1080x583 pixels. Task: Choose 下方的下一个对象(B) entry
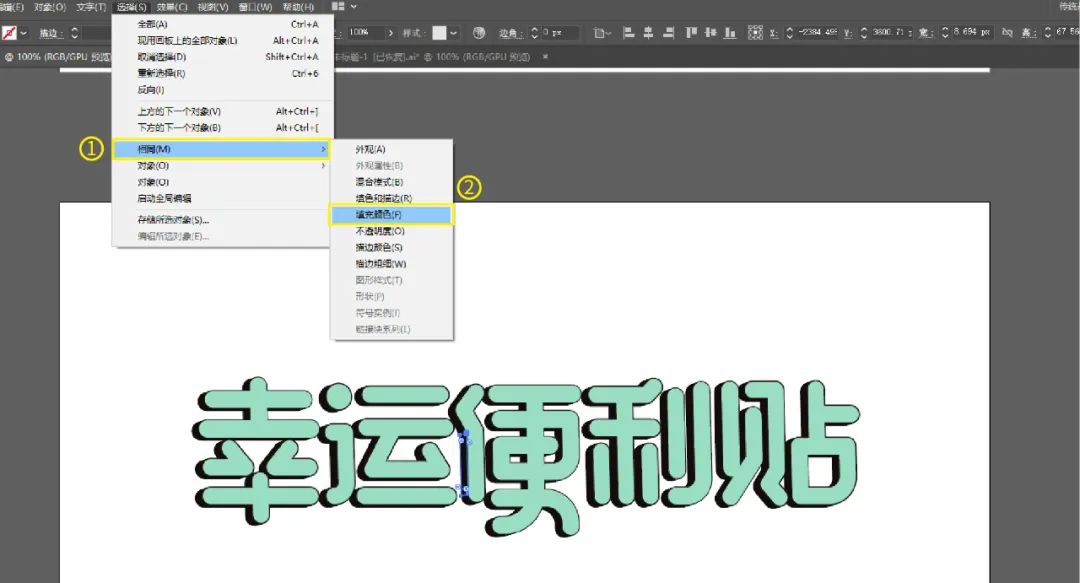point(222,127)
